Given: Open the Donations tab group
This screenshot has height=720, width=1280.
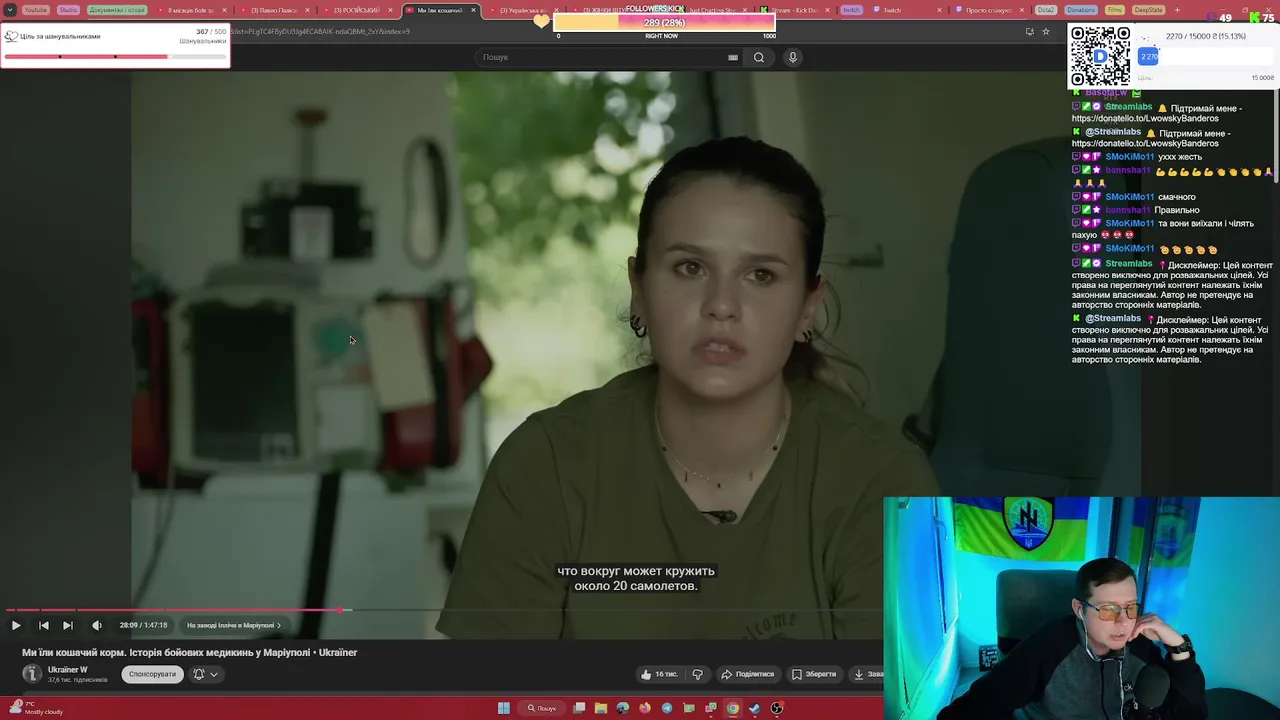Looking at the screenshot, I should [x=1081, y=10].
